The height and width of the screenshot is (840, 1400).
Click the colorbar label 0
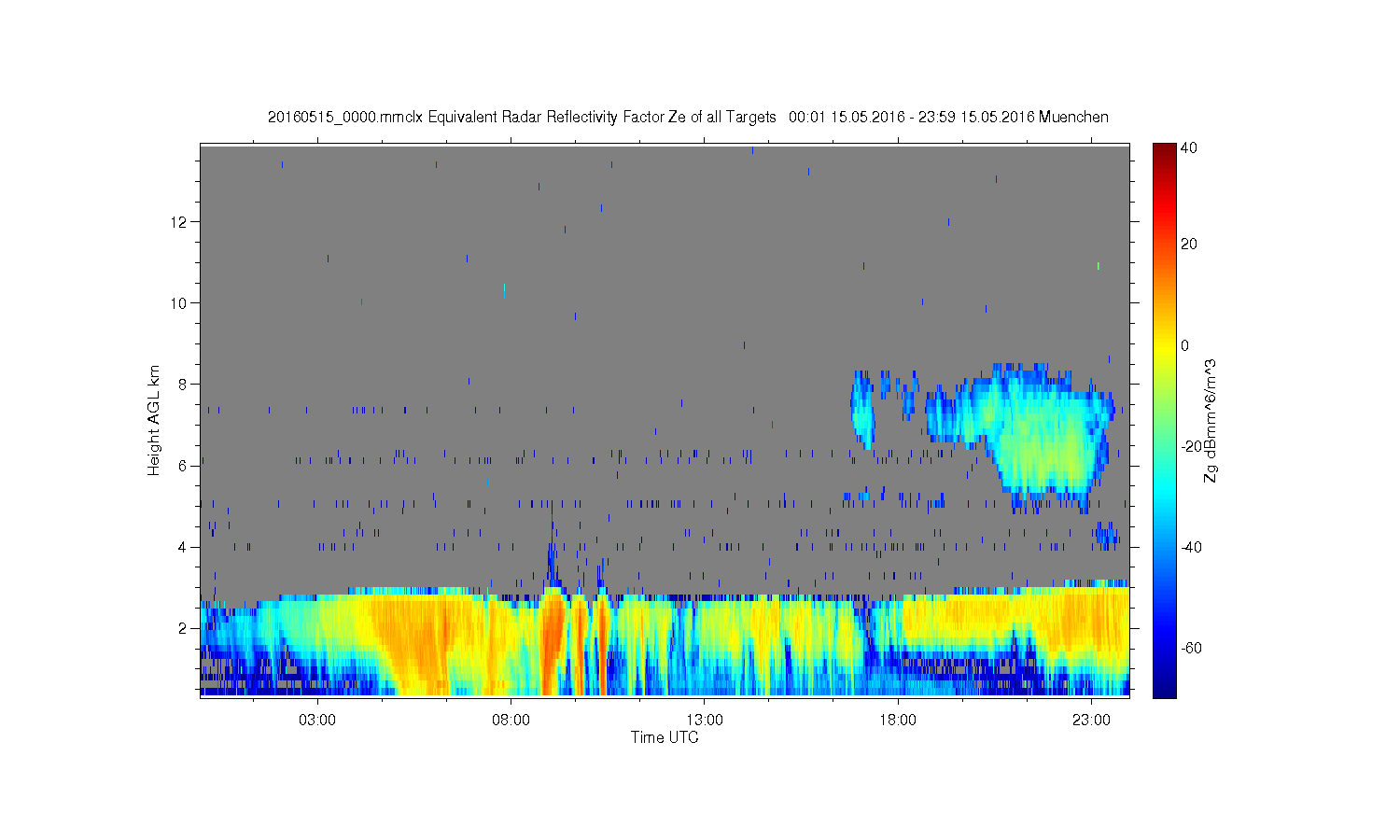(x=1185, y=345)
